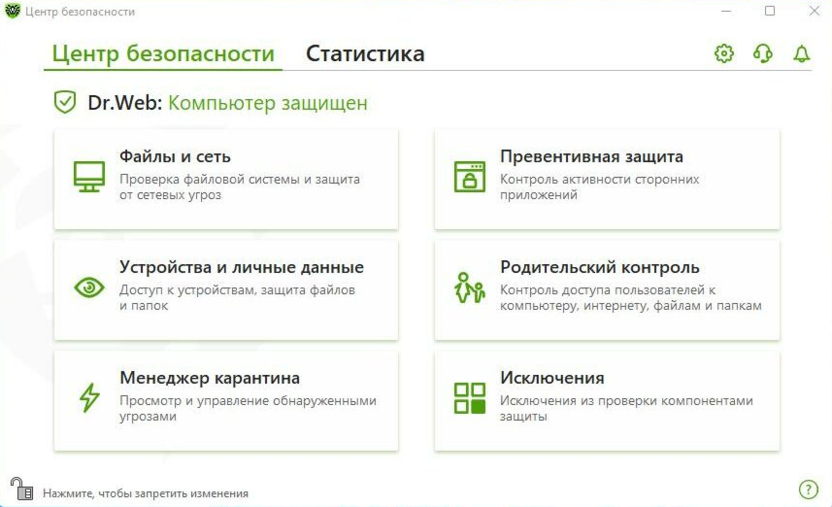Click the help question mark icon

coord(808,489)
